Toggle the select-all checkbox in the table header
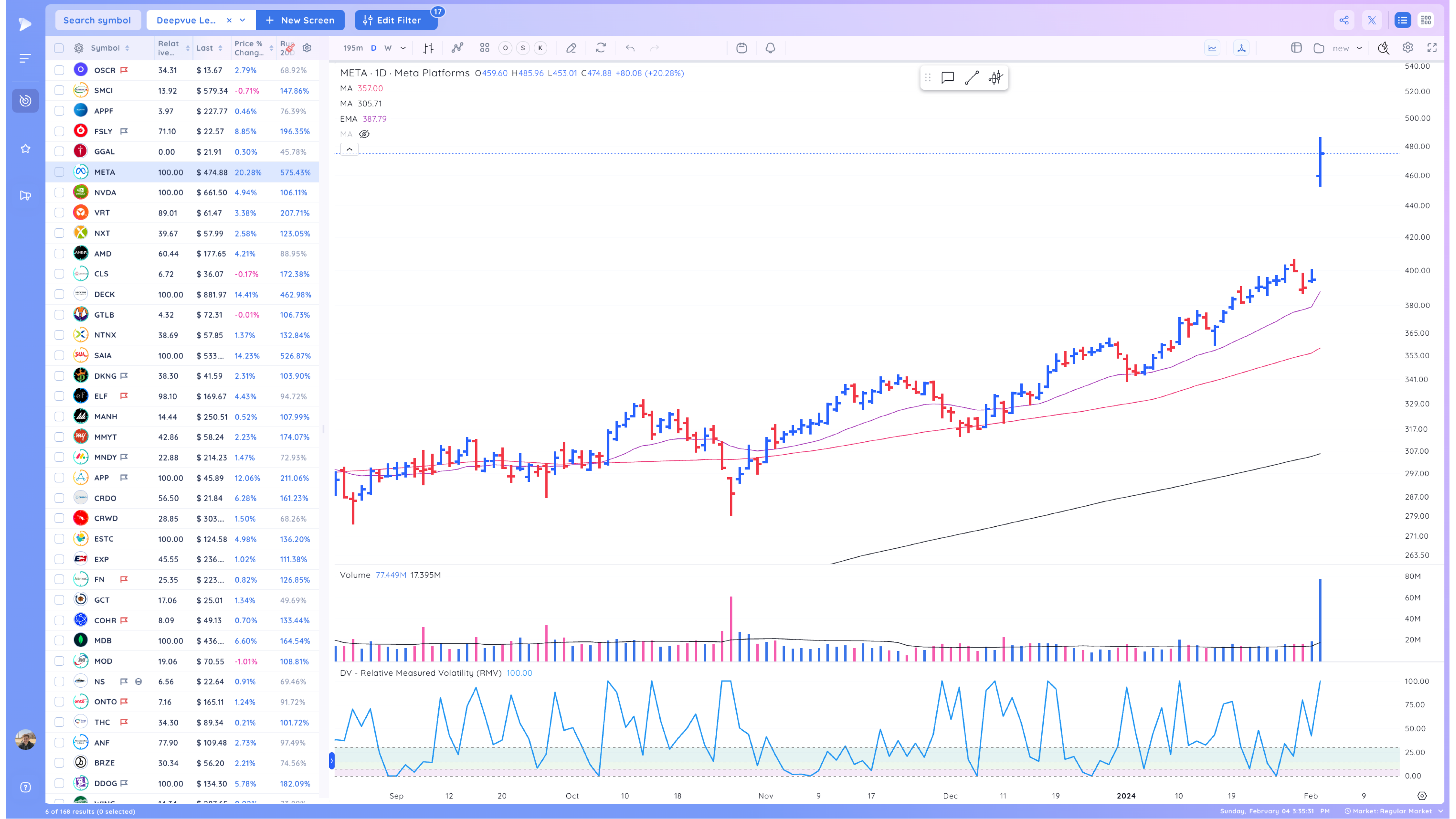Viewport: 1456px width, 819px height. (x=59, y=48)
